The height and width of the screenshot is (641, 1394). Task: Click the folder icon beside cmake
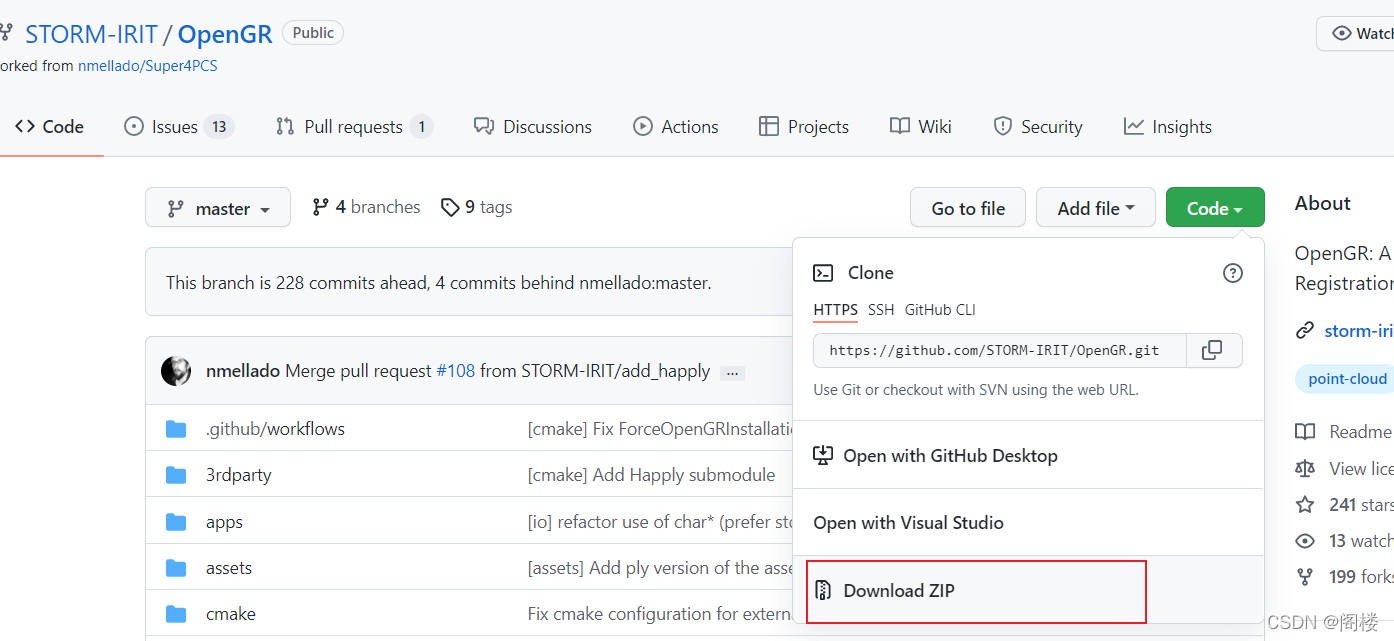click(x=176, y=614)
